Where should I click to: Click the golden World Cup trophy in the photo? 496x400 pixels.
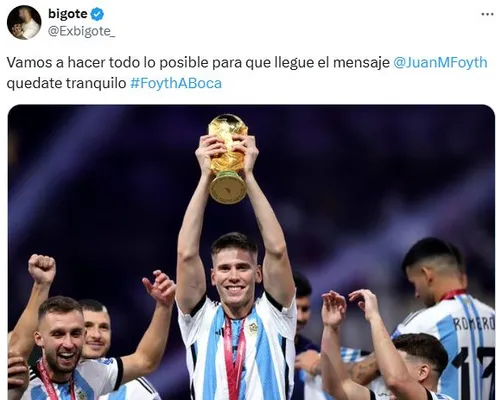[x=228, y=158]
